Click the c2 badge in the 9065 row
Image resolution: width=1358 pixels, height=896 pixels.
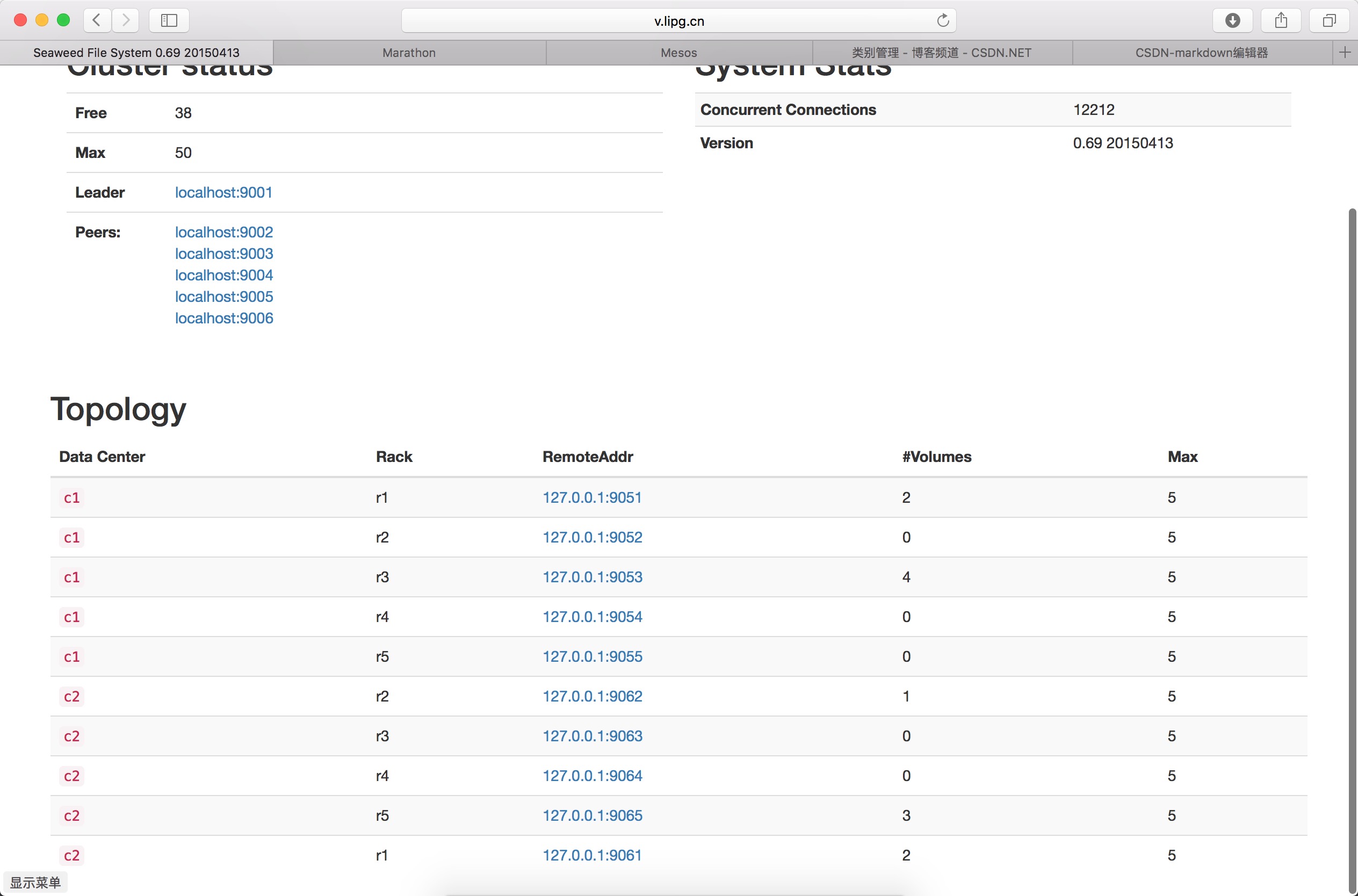(72, 815)
